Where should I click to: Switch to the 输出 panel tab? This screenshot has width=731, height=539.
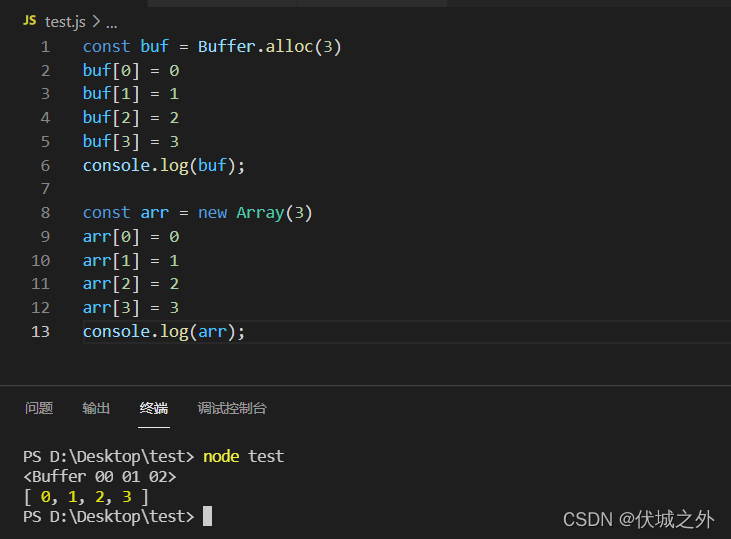96,408
